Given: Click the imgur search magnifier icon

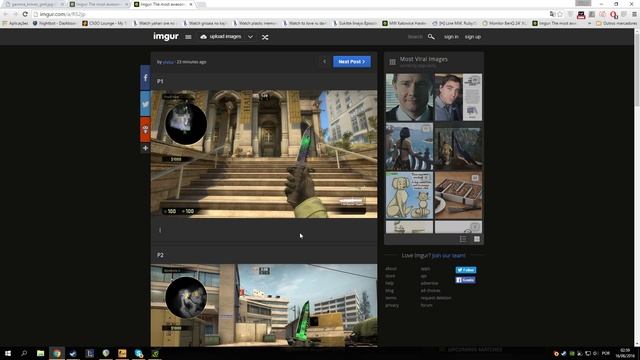Looking at the screenshot, I should 431,37.
